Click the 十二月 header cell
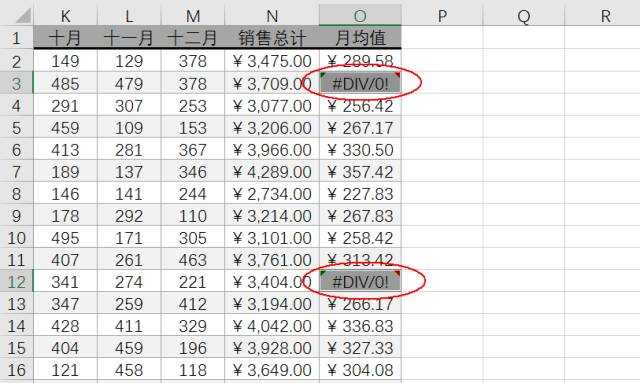Screen dimensions: 640x383 [193, 38]
